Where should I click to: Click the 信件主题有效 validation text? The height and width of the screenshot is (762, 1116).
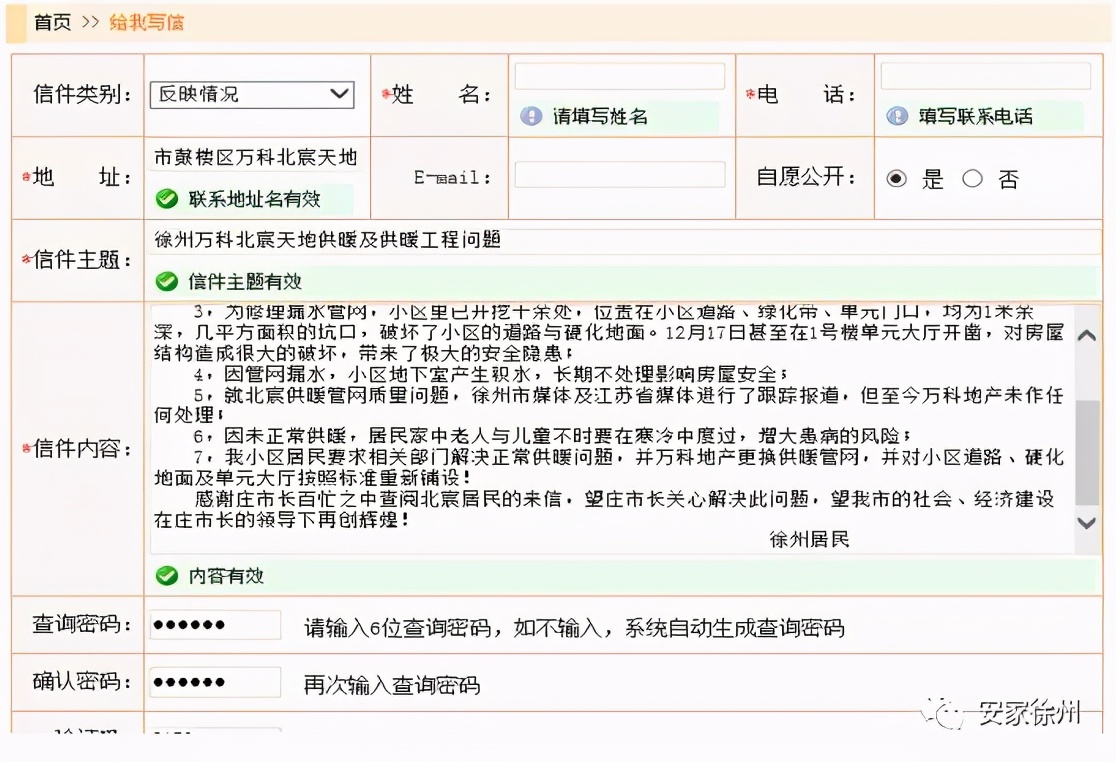coord(245,282)
